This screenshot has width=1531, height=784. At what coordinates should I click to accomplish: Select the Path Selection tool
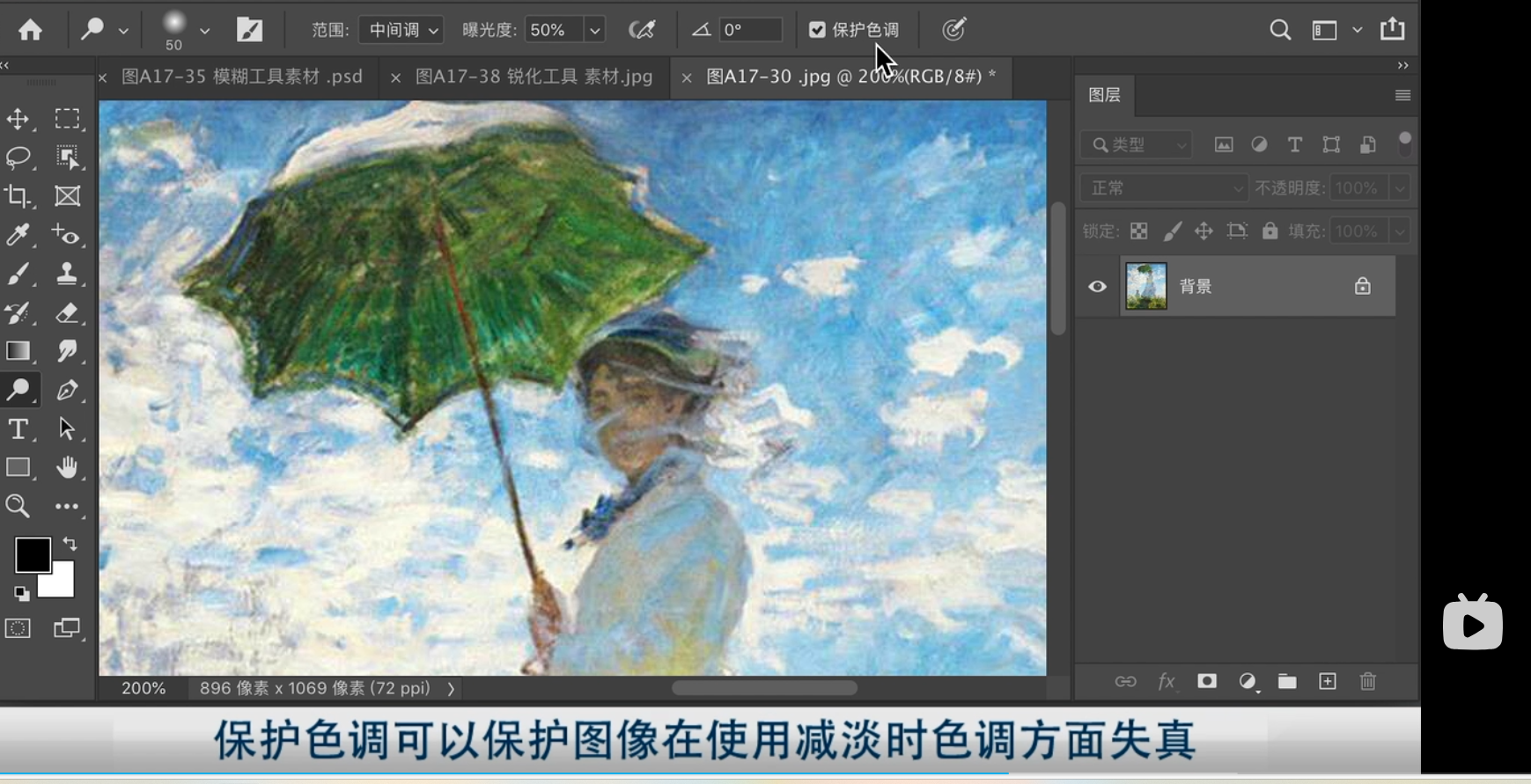coord(67,429)
